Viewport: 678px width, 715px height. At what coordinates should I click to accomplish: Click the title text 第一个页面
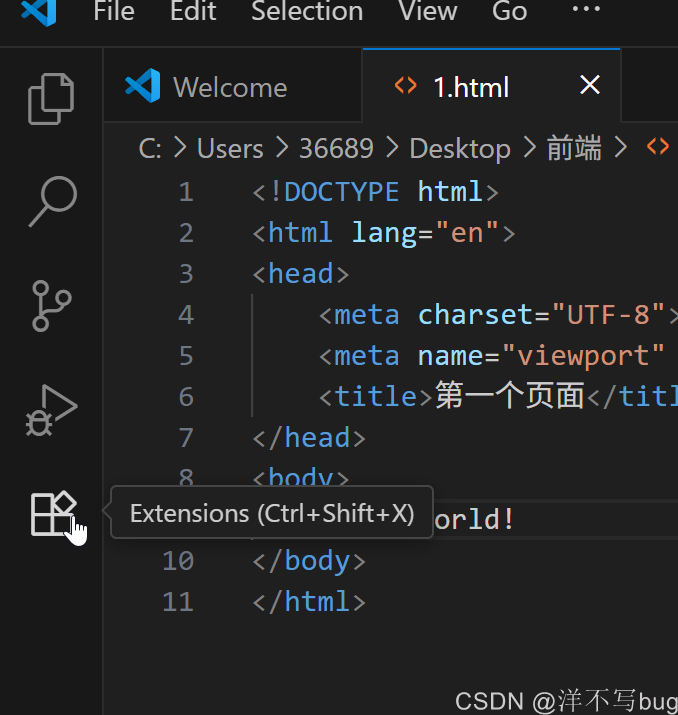pos(510,396)
